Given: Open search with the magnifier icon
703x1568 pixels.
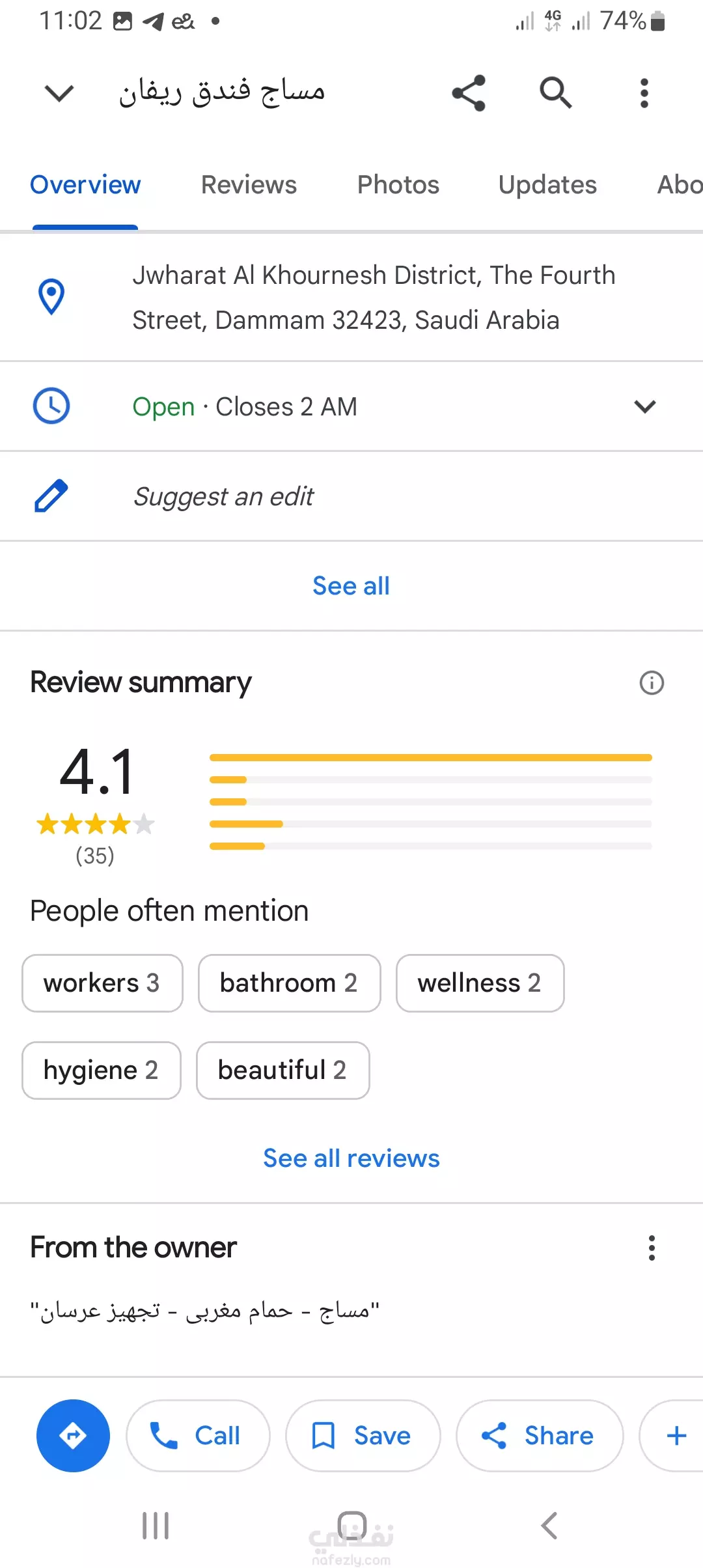Looking at the screenshot, I should pos(556,92).
